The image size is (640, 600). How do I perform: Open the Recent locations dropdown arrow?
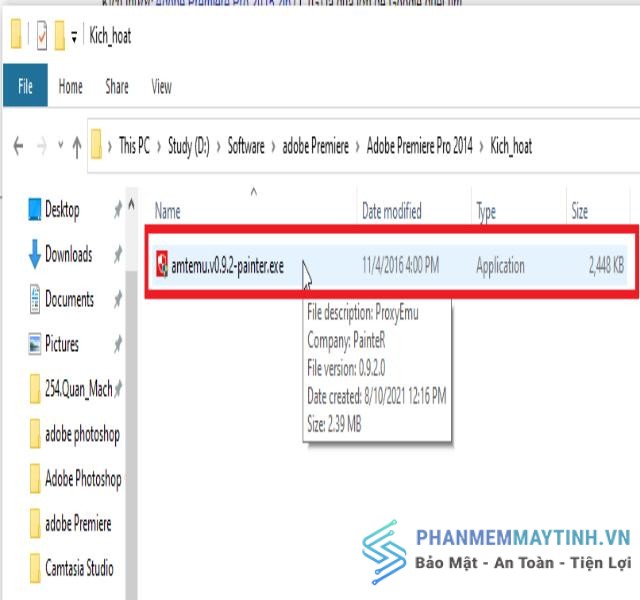coord(61,144)
